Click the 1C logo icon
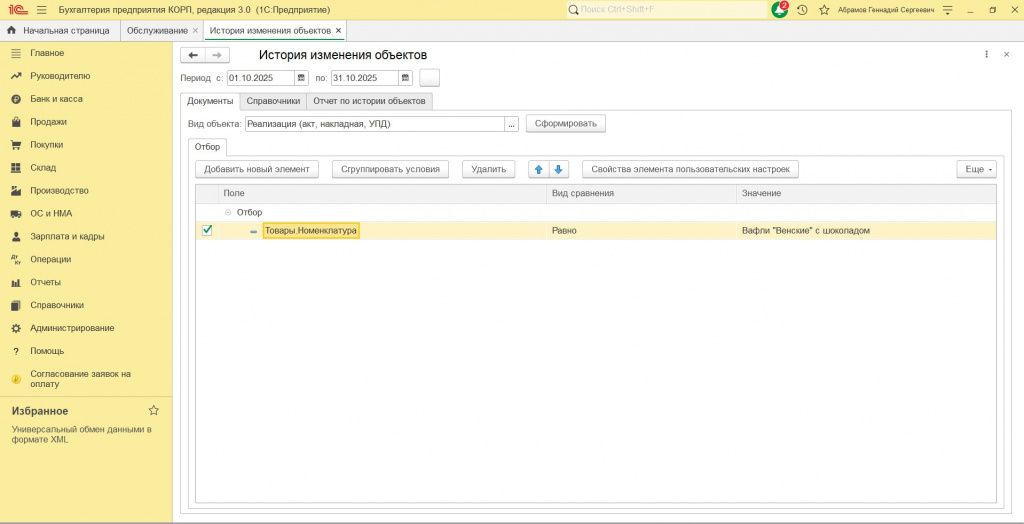 click(18, 10)
